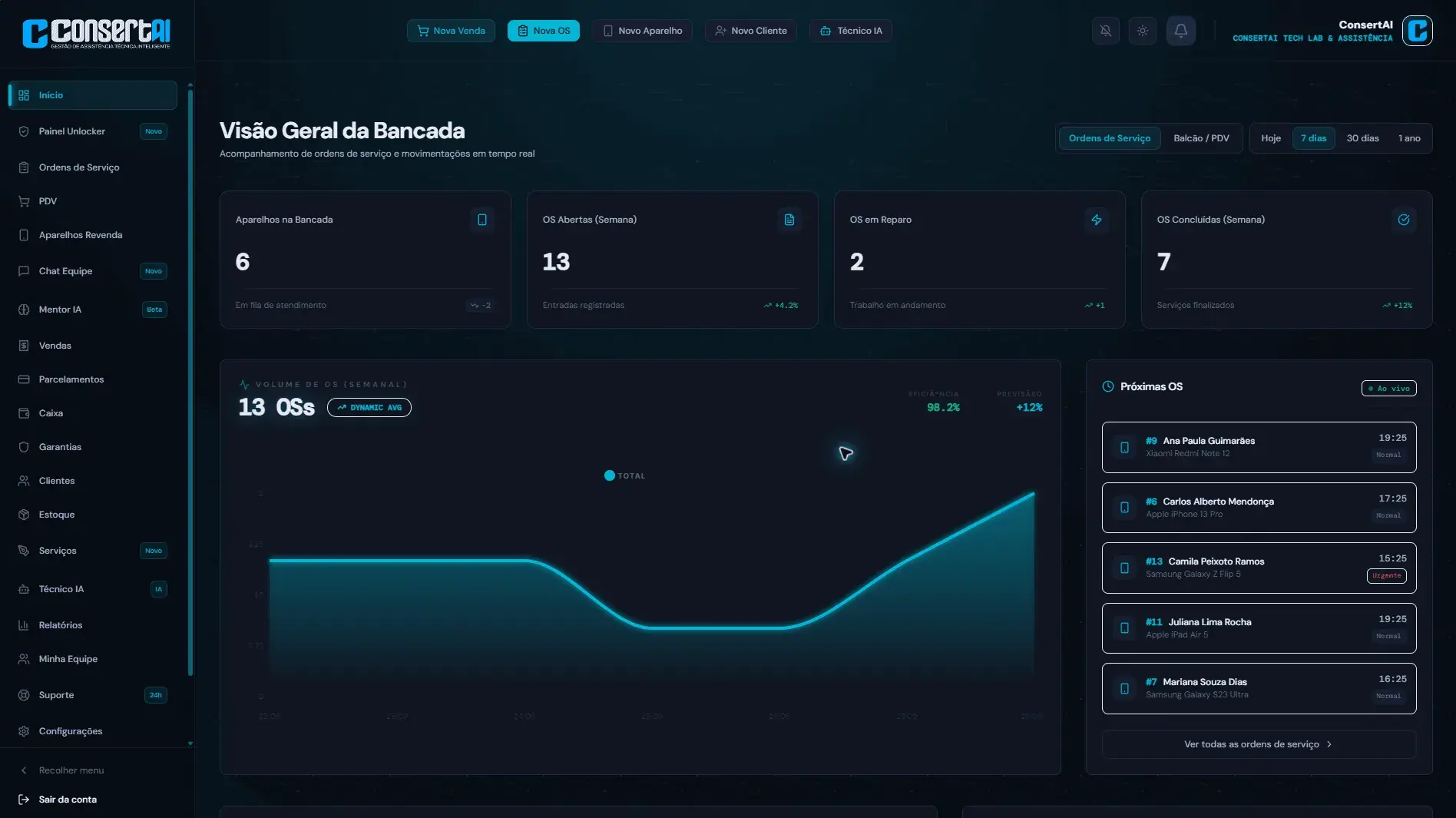Click Sair da conta logout link

(58, 800)
